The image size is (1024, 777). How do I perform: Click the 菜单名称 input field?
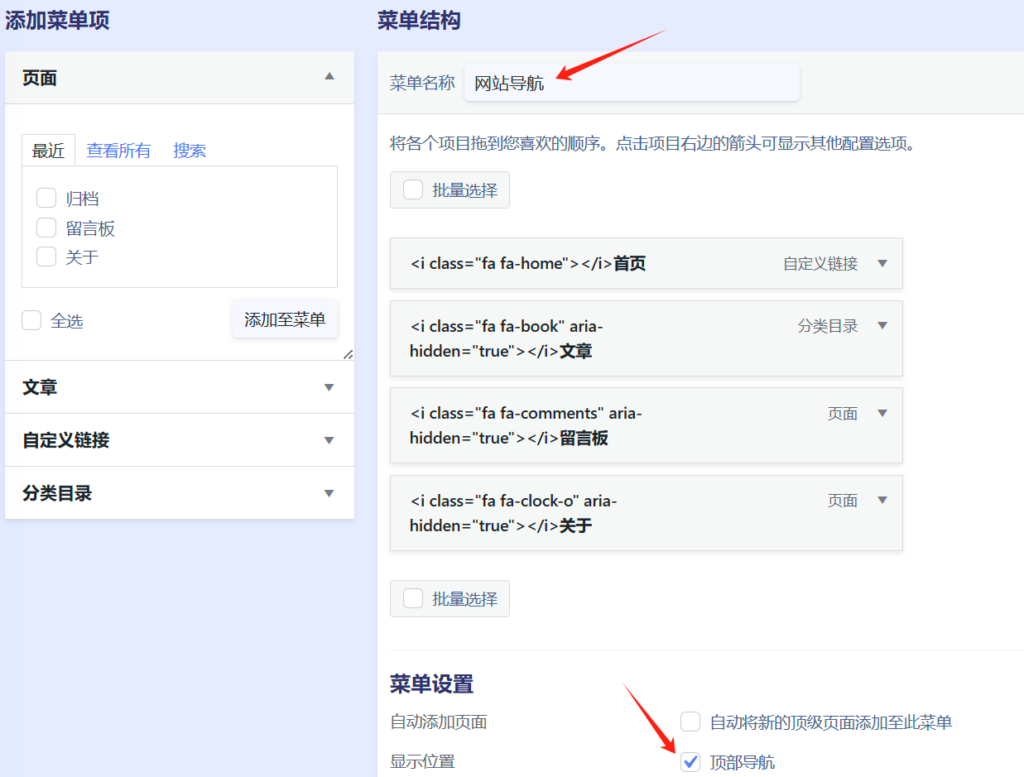coord(631,83)
